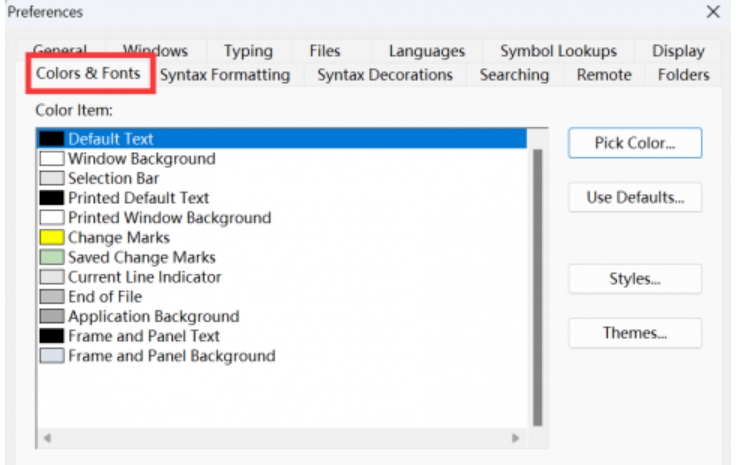Image resolution: width=736 pixels, height=465 pixels.
Task: Switch to the Syntax Formatting tab
Action: coord(224,75)
